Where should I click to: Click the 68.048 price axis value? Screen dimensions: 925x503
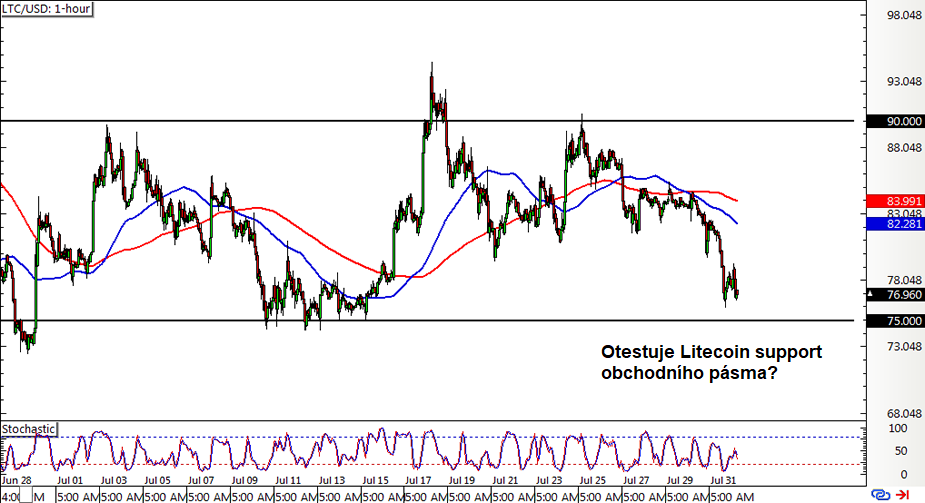pyautogui.click(x=904, y=413)
